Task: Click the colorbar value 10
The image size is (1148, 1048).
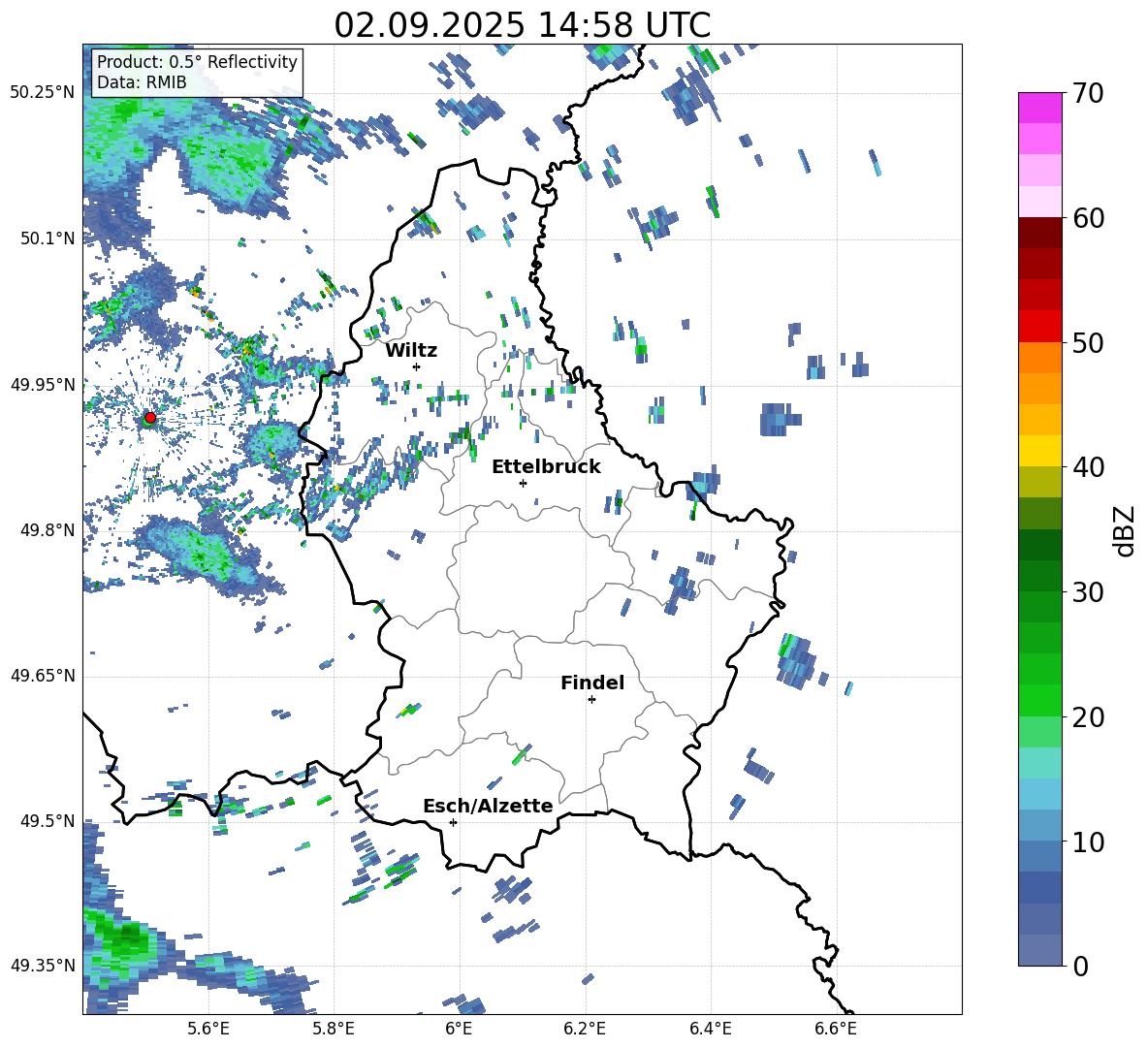Action: pyautogui.click(x=1088, y=842)
